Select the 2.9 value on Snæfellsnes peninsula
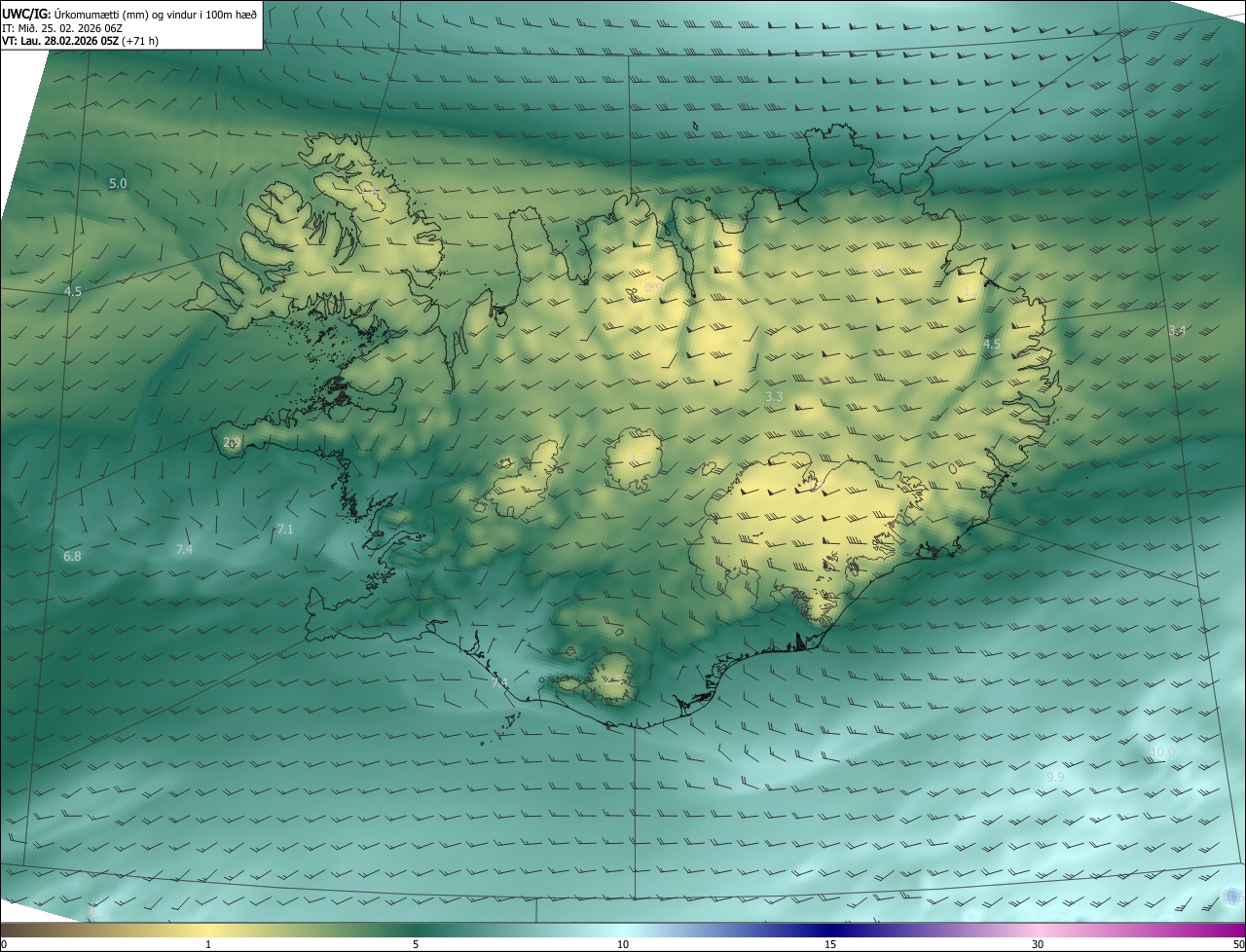The width and height of the screenshot is (1246, 952). [x=232, y=443]
